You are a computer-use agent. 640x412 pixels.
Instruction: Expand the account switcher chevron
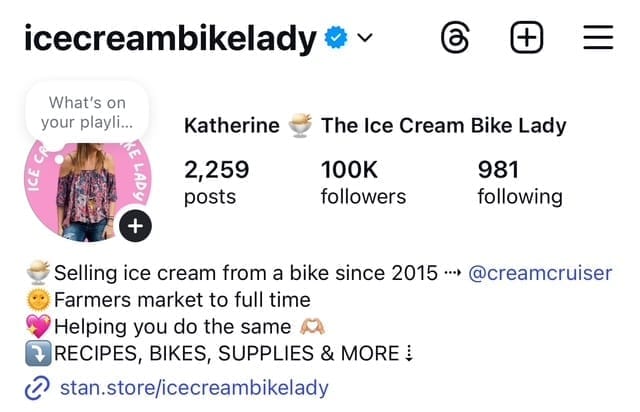(x=364, y=40)
